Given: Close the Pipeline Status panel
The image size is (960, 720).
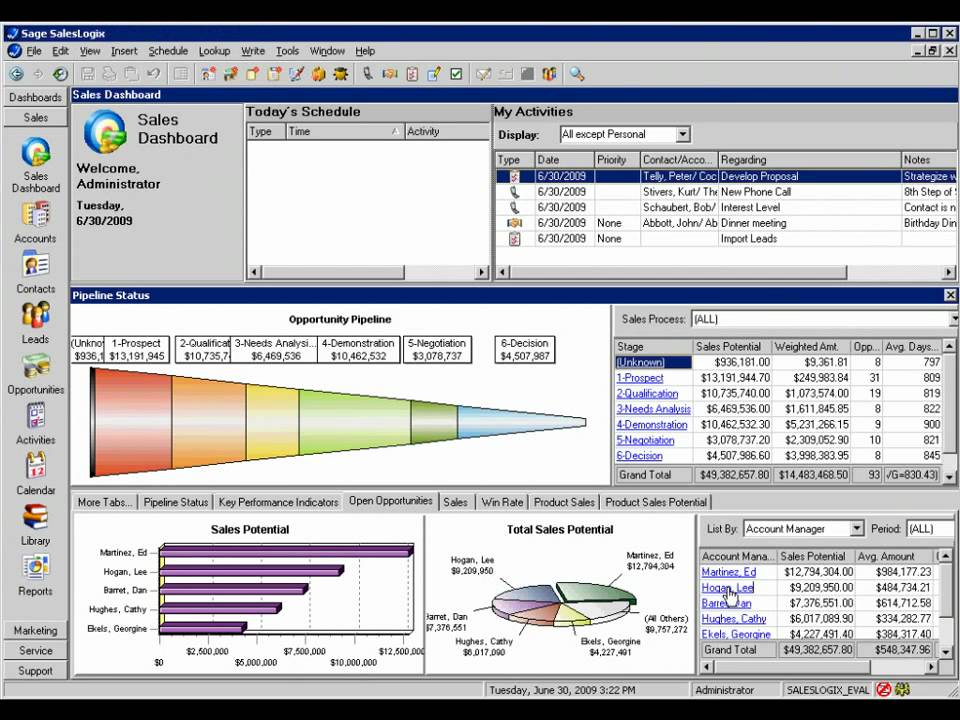Looking at the screenshot, I should pyautogui.click(x=950, y=295).
